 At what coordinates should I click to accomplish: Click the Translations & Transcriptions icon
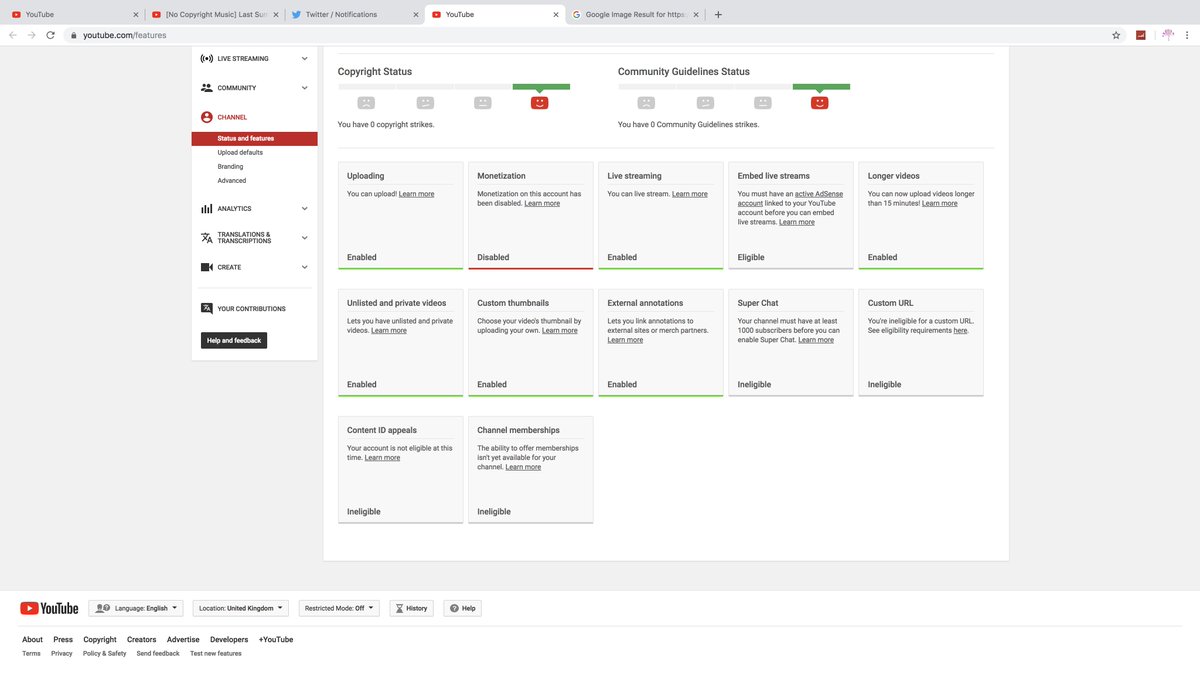coord(206,238)
